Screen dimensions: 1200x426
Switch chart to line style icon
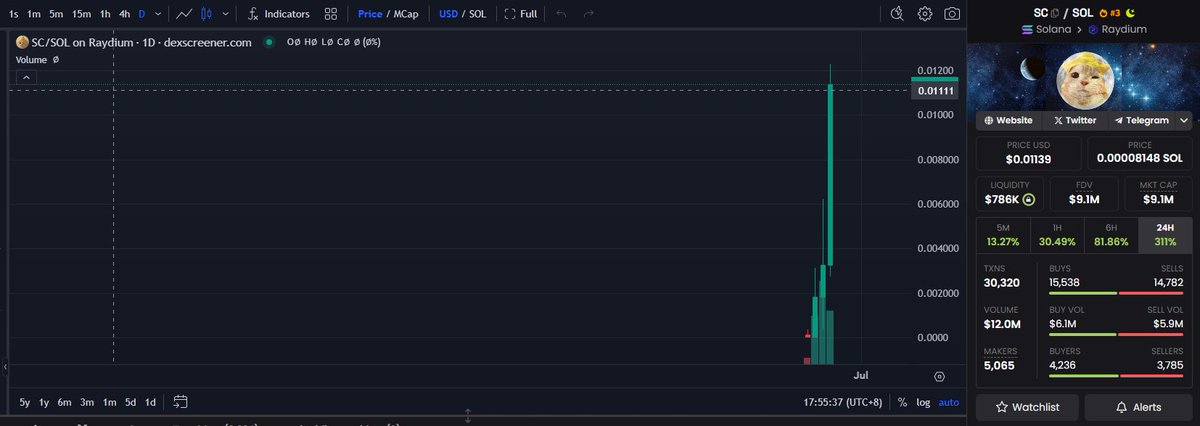[184, 14]
